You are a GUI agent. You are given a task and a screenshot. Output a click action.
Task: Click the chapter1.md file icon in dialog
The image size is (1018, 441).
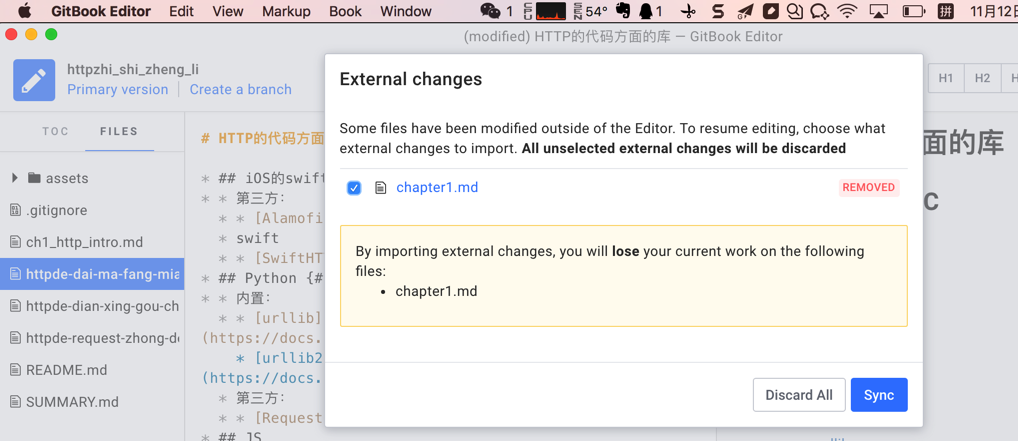point(380,188)
